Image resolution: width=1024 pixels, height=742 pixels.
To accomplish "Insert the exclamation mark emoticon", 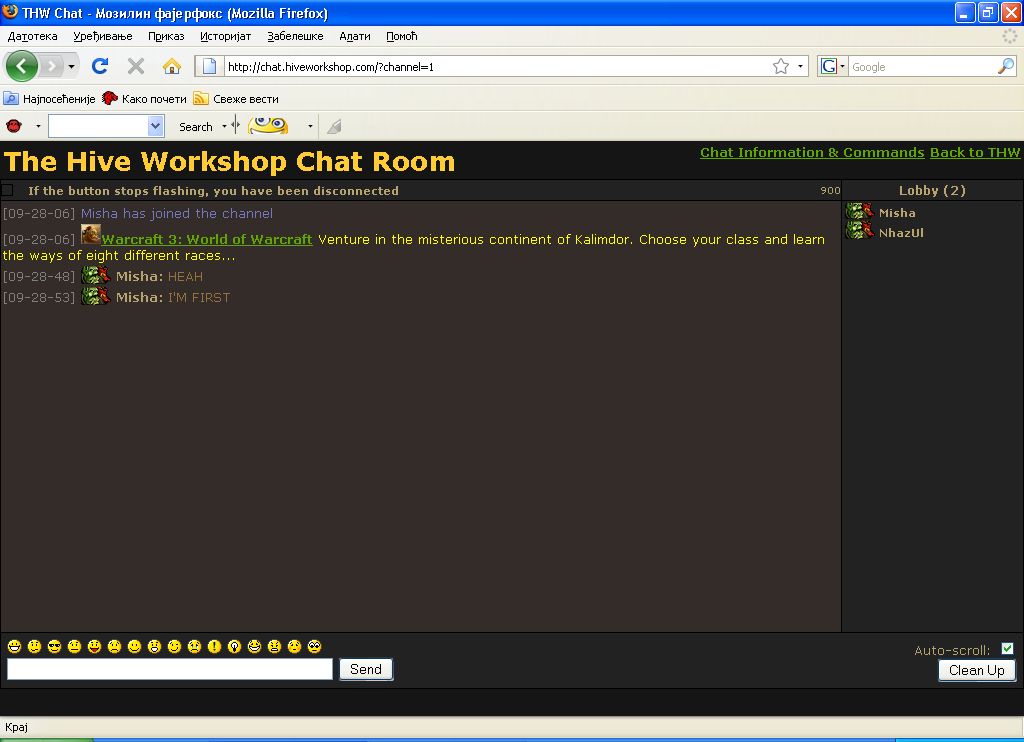I will 214,647.
